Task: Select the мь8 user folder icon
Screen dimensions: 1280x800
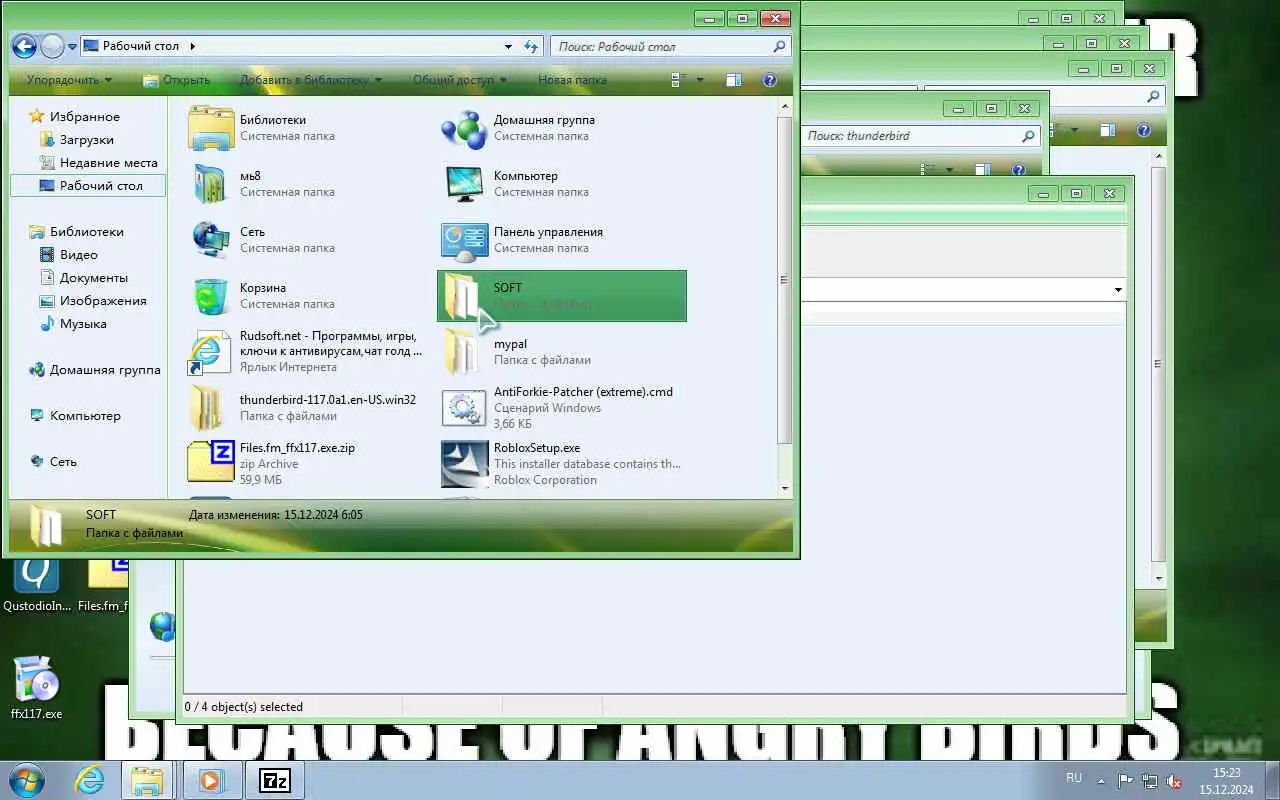Action: (x=210, y=184)
